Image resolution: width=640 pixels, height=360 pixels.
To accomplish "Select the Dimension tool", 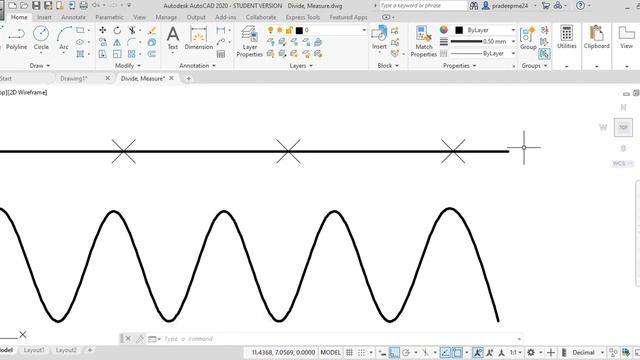I will [199, 38].
